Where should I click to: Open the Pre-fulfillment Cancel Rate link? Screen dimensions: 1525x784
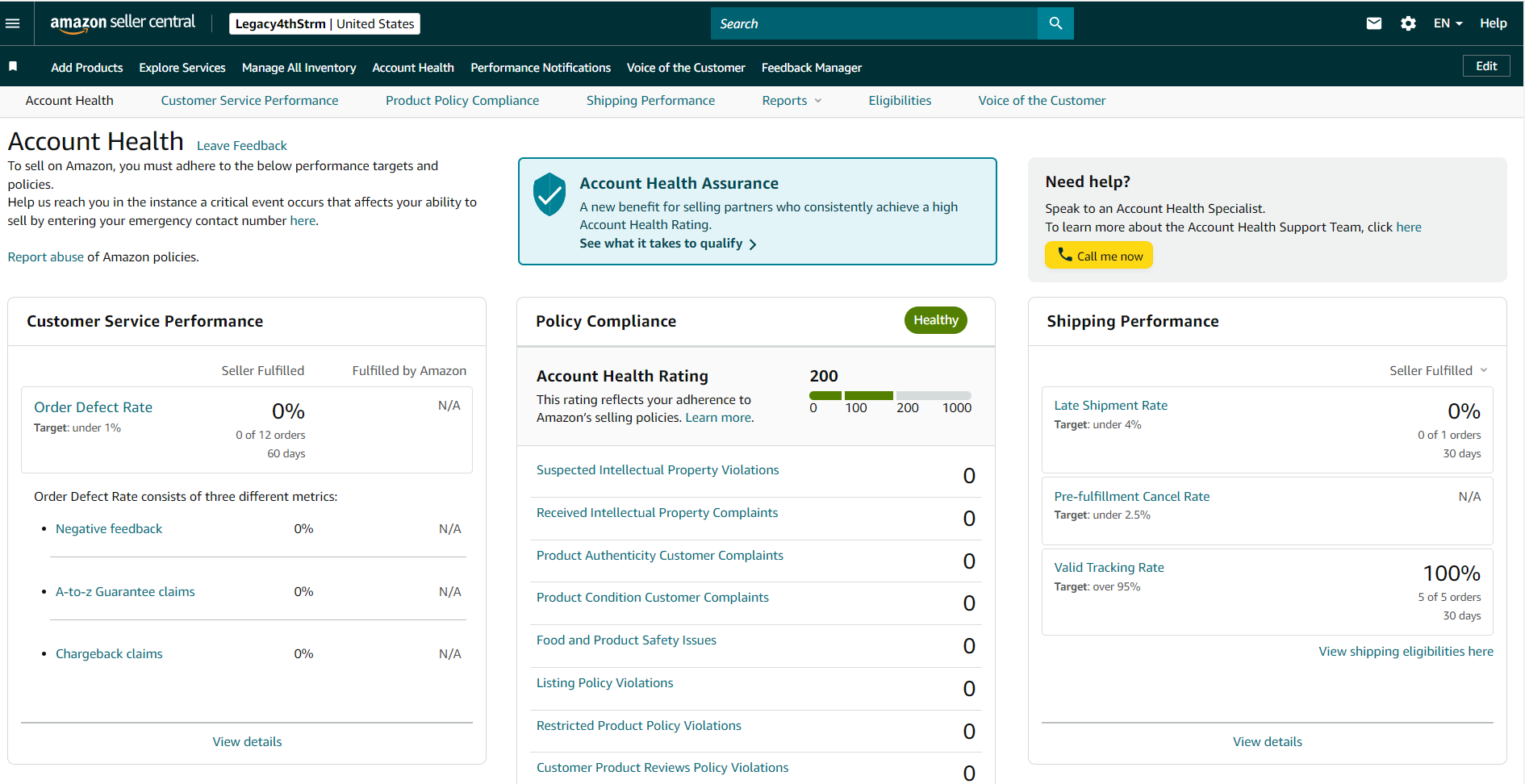[x=1131, y=497]
